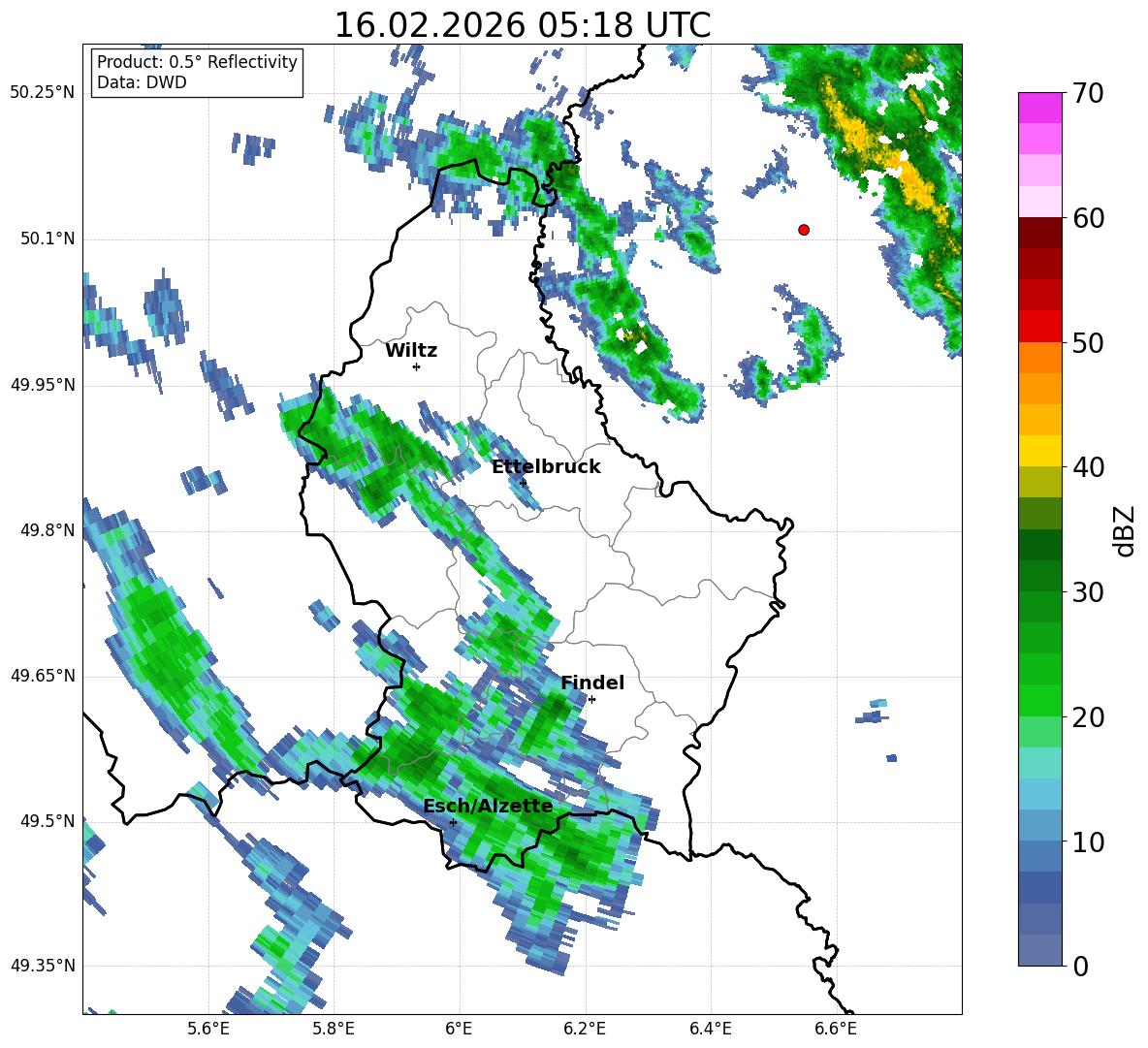Viewport: 1148px width, 1048px height.
Task: Click the 40 tick label on colorbar
Action: point(1088,467)
